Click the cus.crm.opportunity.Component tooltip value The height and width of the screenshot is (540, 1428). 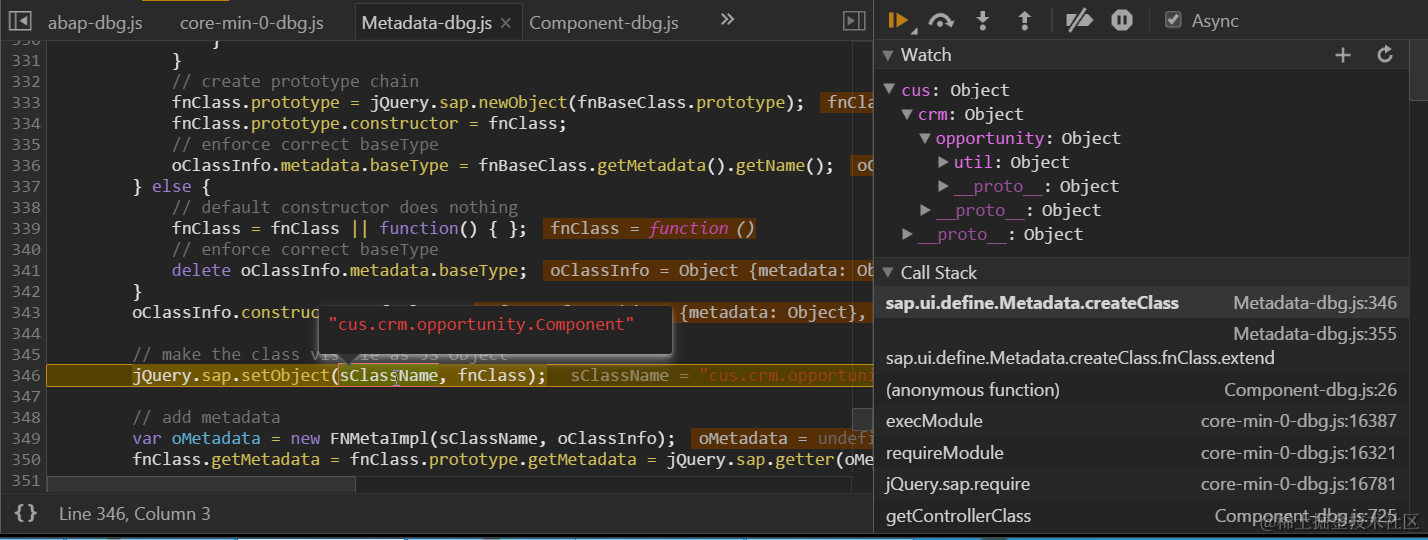482,324
